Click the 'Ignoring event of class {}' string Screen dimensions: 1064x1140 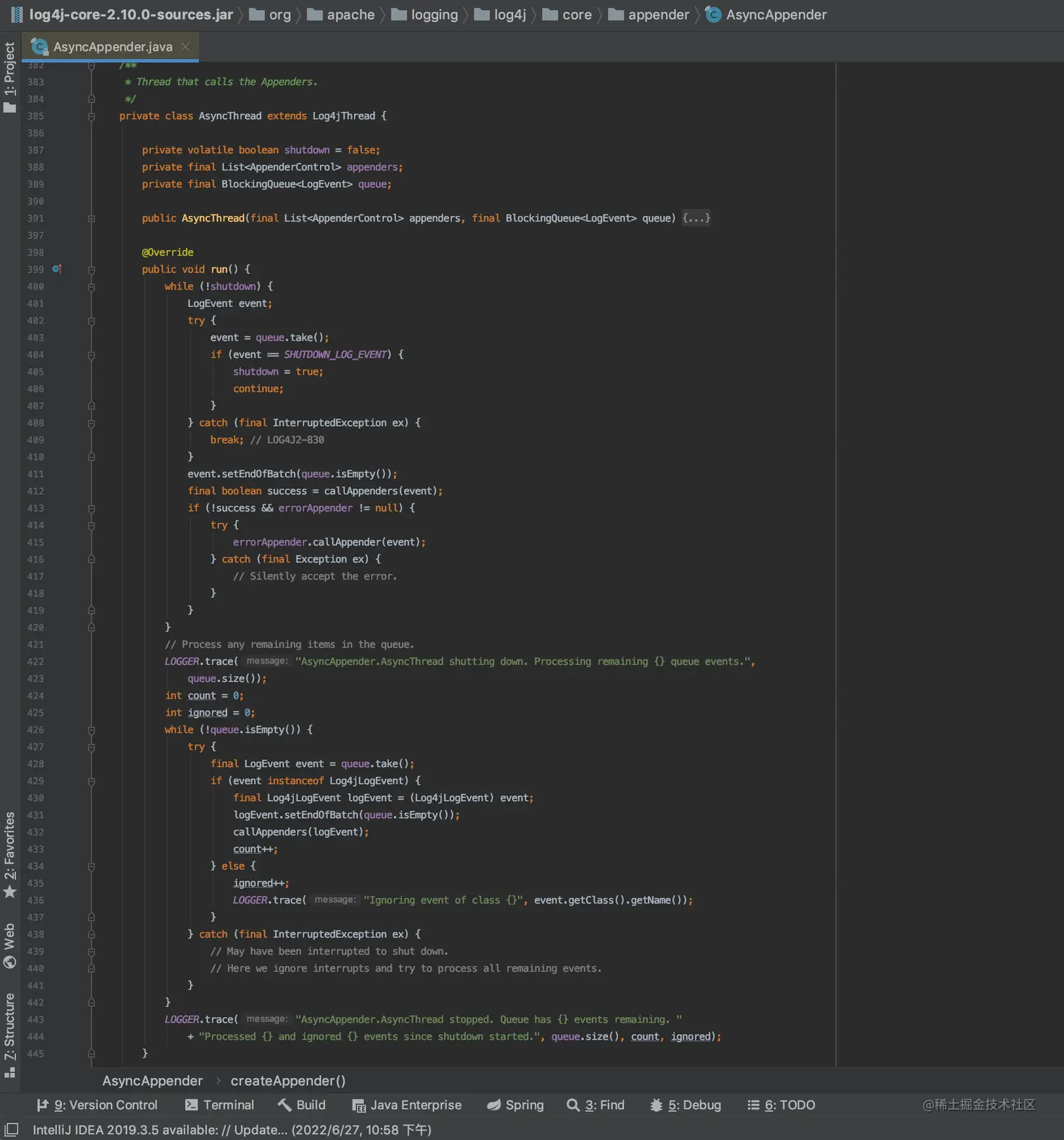click(443, 900)
